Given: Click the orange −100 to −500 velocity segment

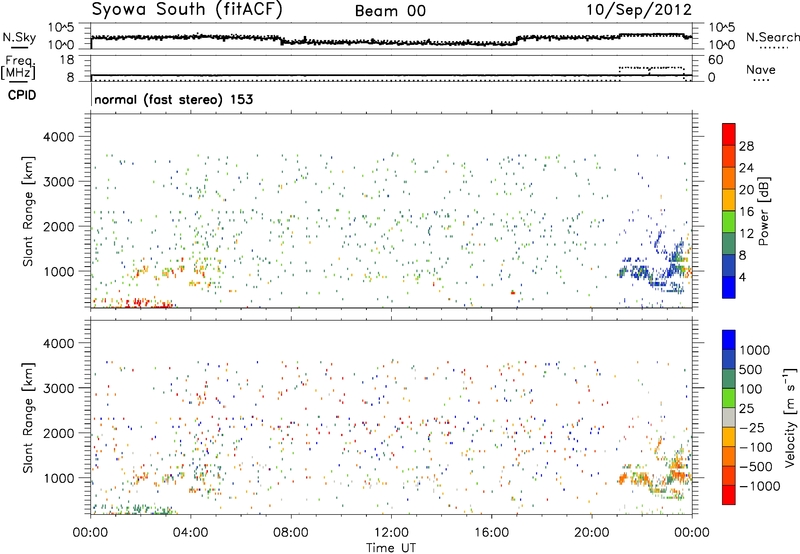Looking at the screenshot, I should (x=729, y=456).
